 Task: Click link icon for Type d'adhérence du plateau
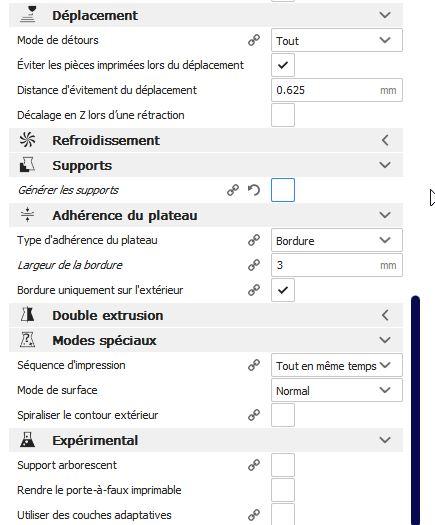coord(254,240)
